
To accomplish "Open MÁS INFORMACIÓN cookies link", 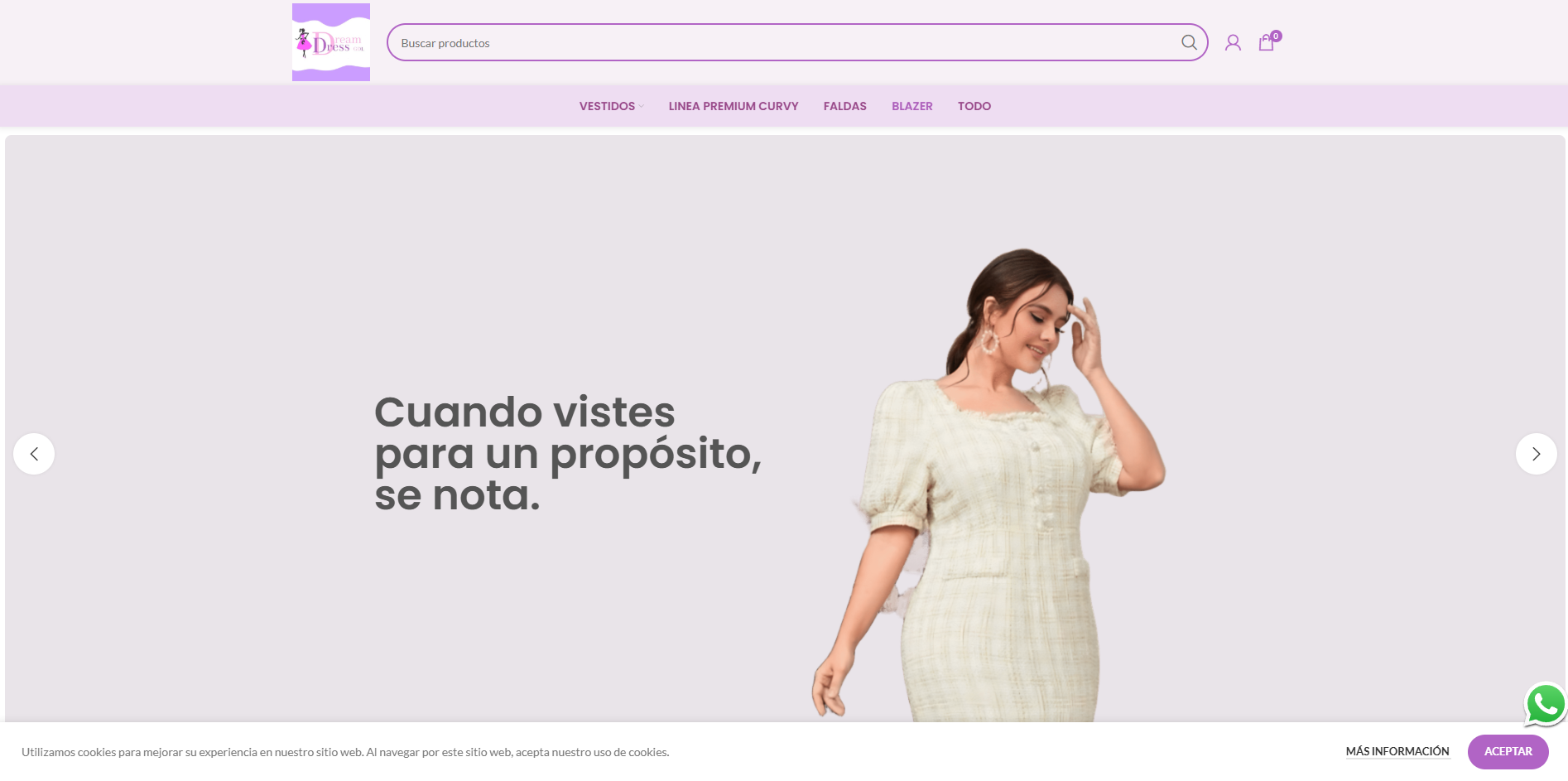I will click(1397, 751).
